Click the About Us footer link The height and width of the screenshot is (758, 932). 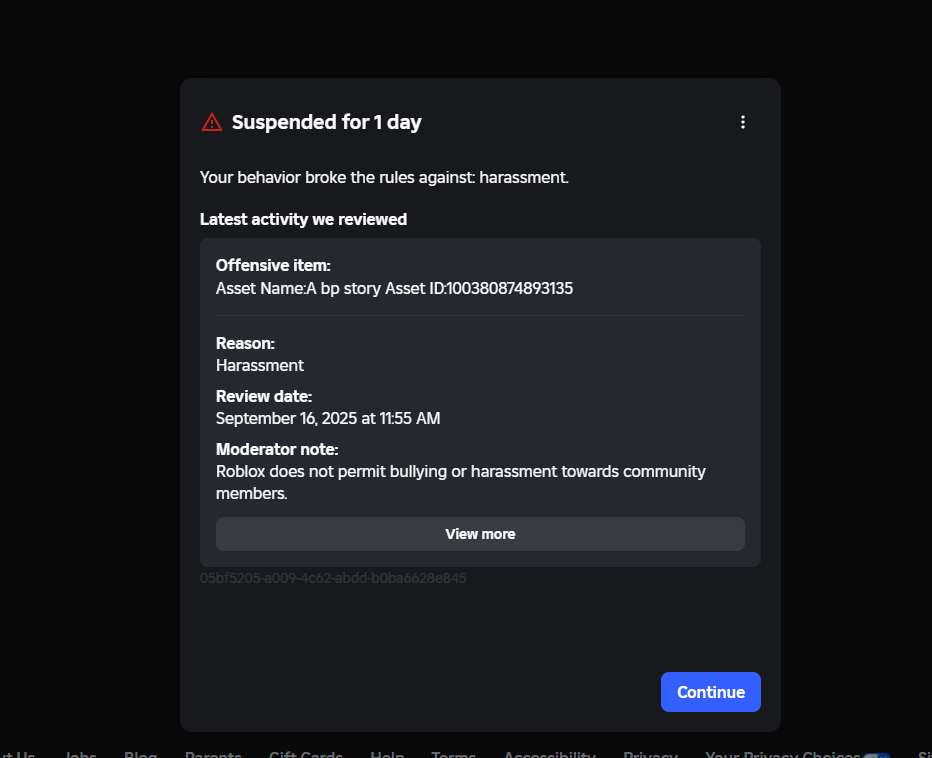click(17, 754)
